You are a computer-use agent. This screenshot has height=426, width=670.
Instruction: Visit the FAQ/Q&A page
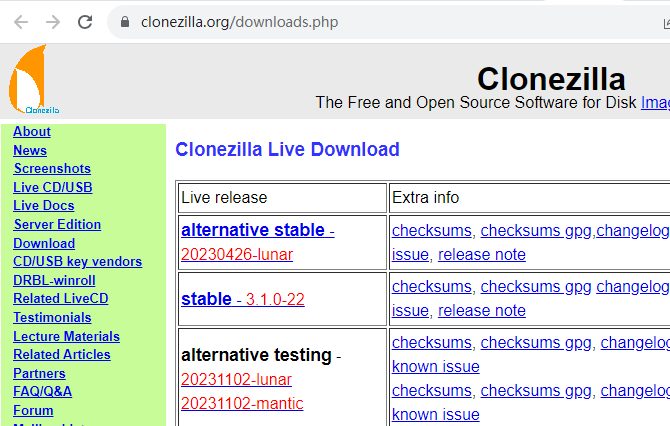point(42,391)
